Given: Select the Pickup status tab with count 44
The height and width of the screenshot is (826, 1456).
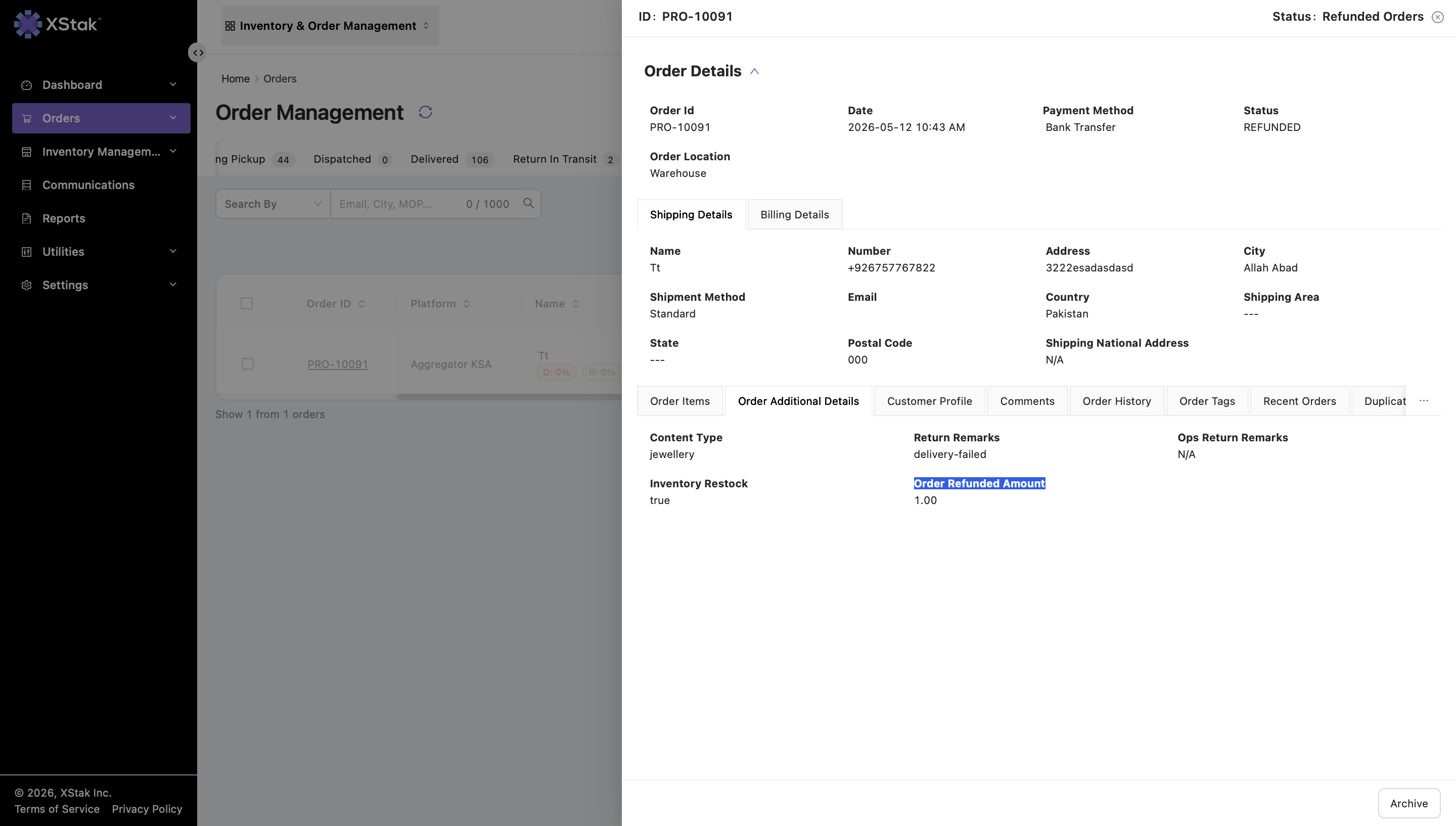Looking at the screenshot, I should [x=255, y=159].
